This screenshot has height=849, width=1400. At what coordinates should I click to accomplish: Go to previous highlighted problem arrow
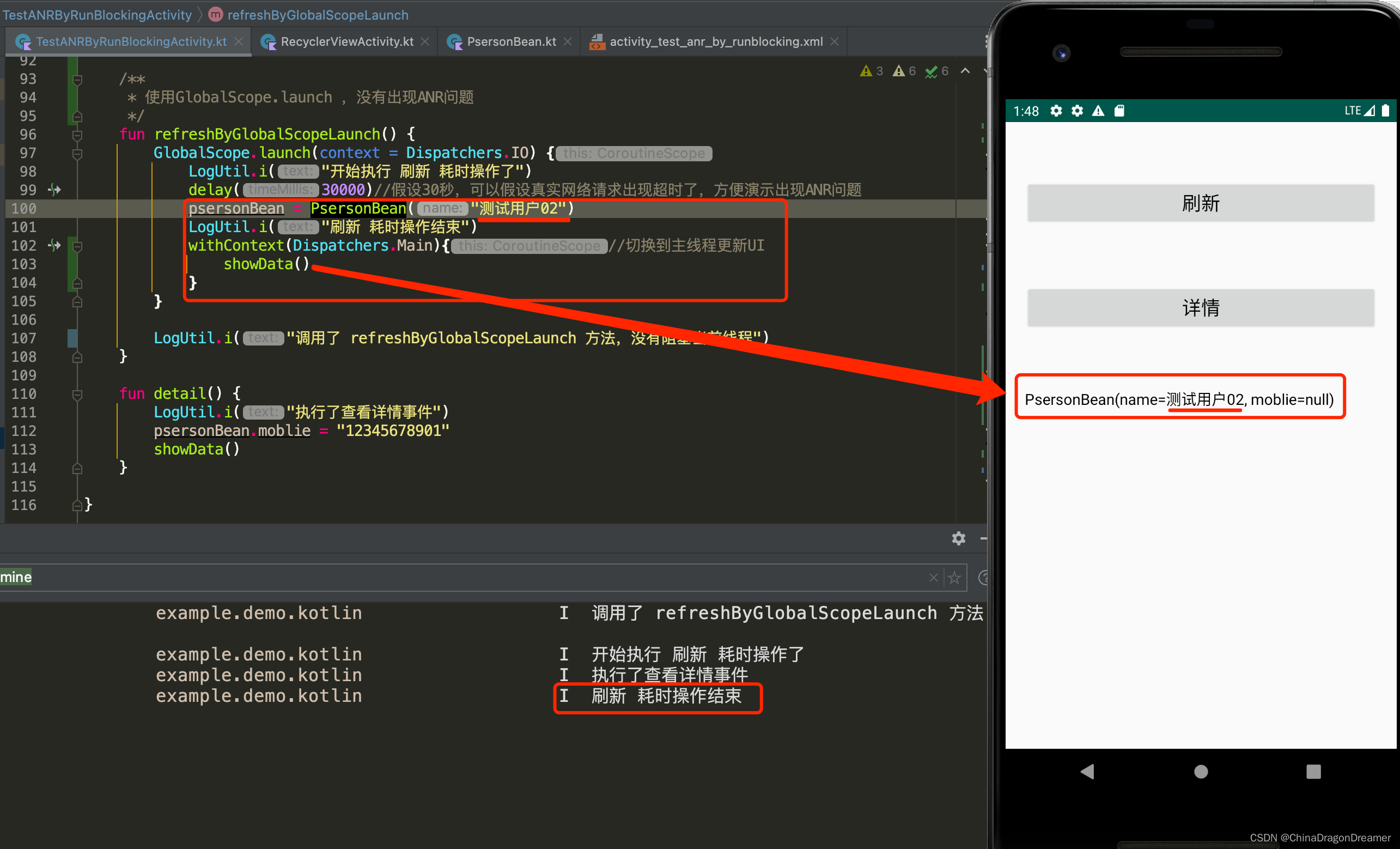pos(965,71)
